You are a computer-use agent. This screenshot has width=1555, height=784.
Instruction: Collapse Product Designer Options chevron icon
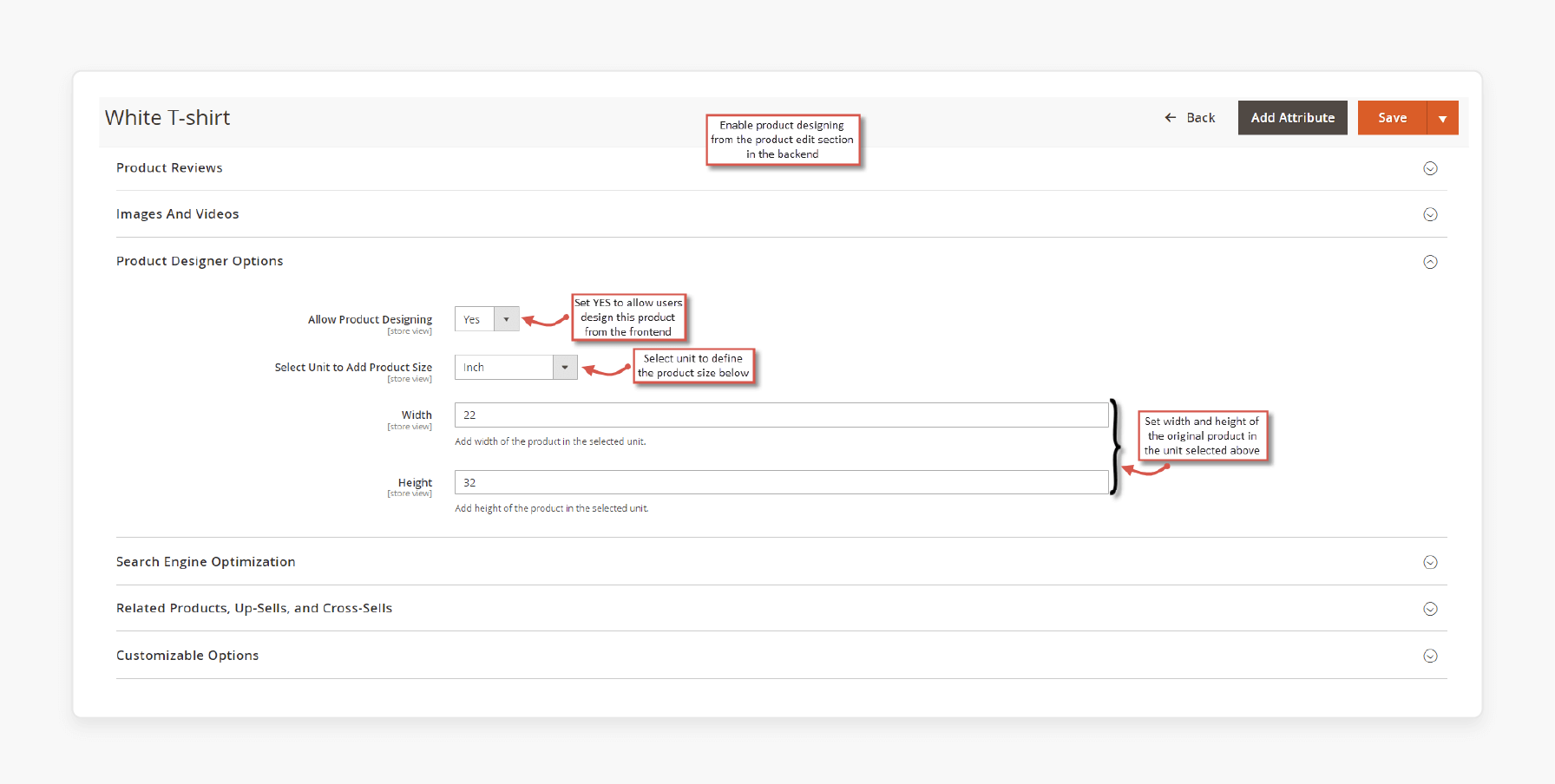[x=1430, y=262]
